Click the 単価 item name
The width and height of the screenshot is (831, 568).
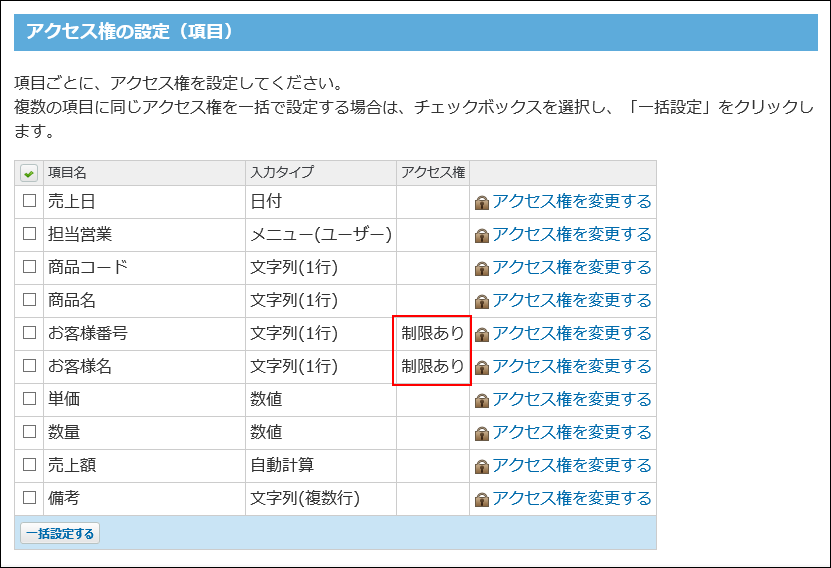[64, 399]
